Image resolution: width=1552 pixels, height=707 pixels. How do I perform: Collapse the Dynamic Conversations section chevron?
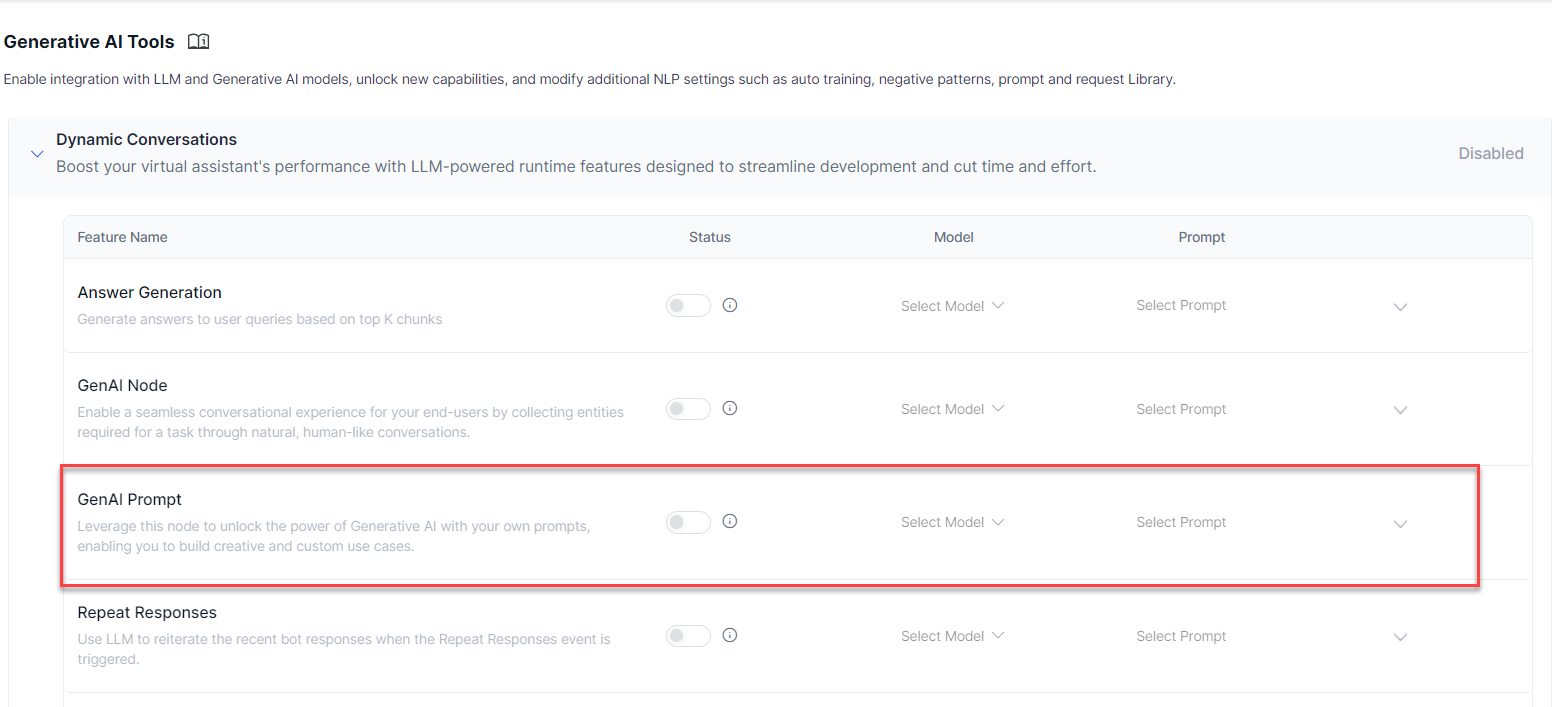37,154
